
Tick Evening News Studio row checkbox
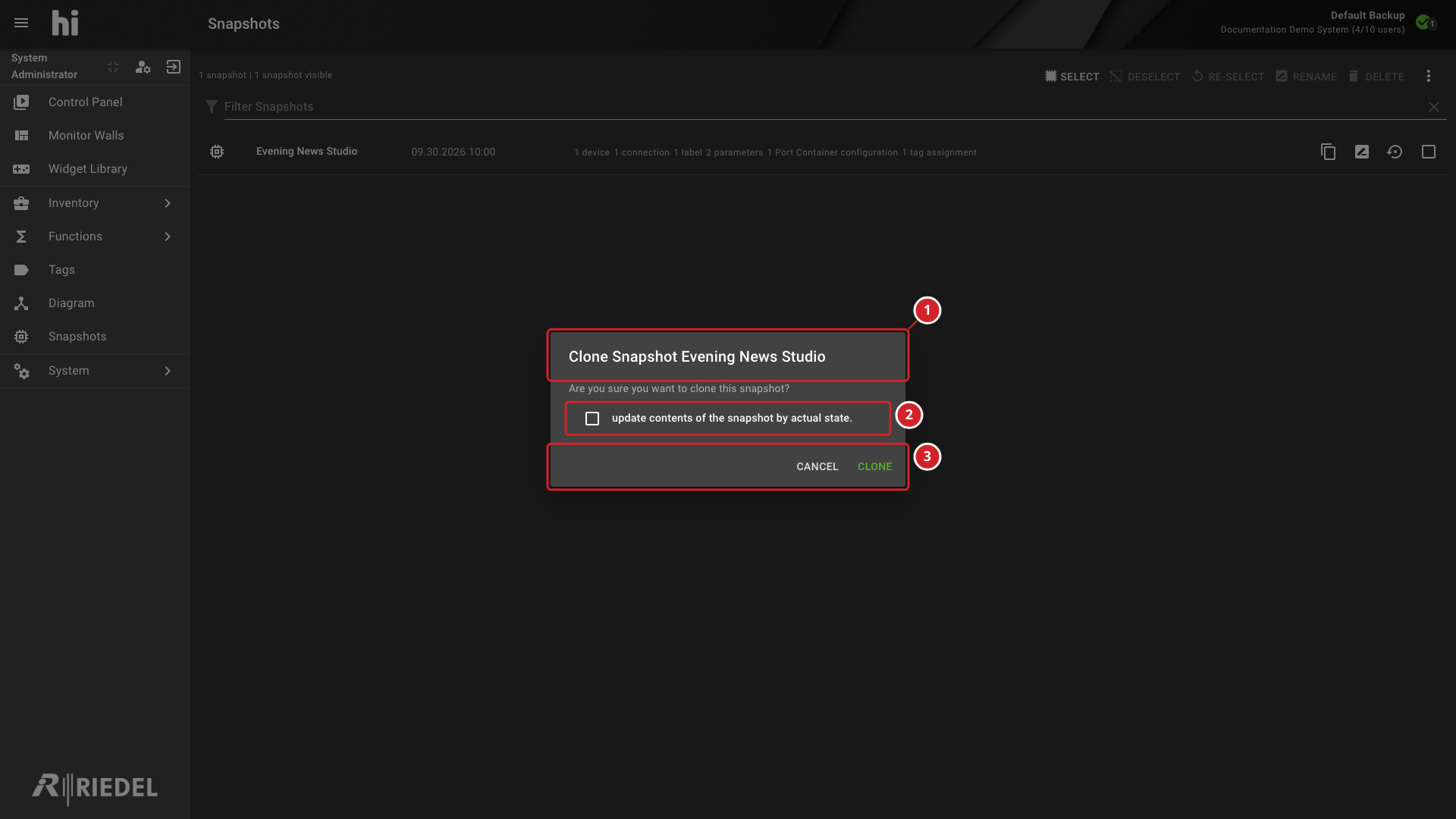click(x=1429, y=152)
